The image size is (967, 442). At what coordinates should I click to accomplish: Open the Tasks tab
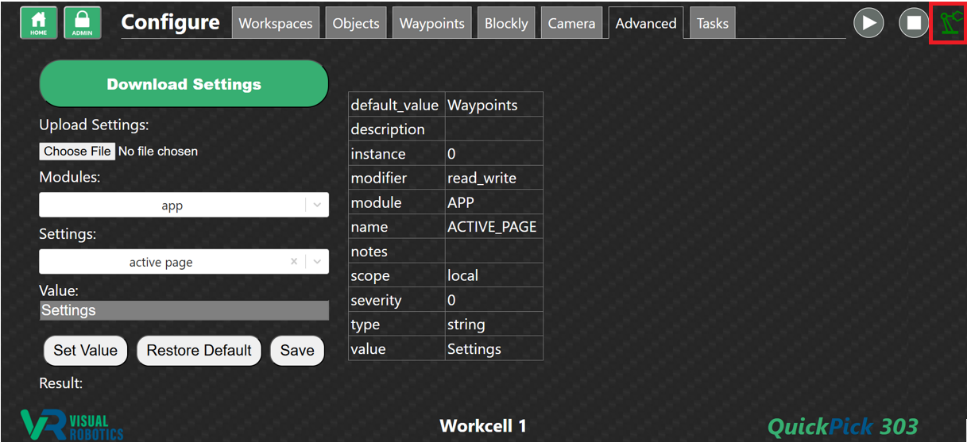pos(712,23)
